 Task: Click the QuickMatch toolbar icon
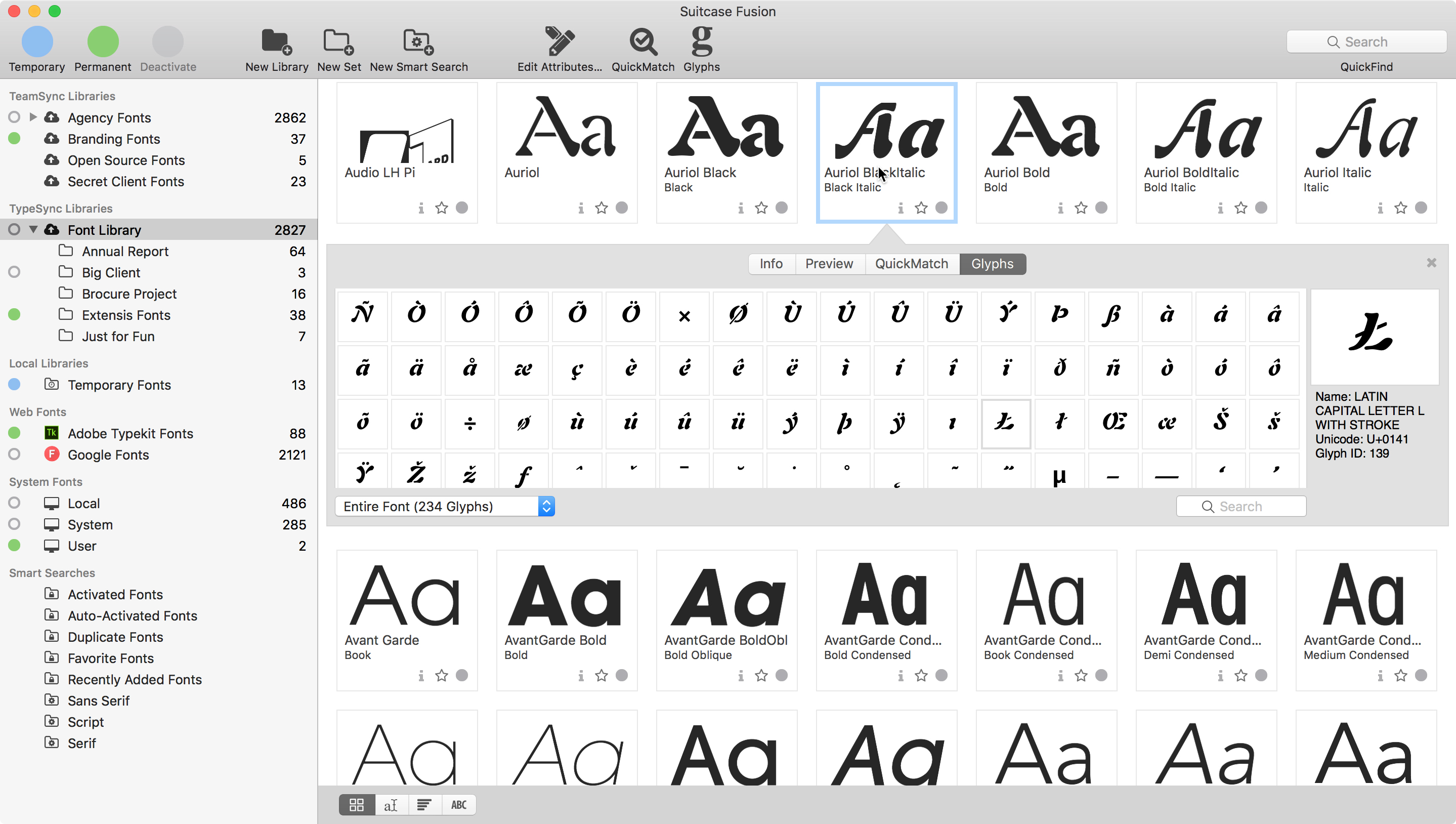click(x=643, y=43)
